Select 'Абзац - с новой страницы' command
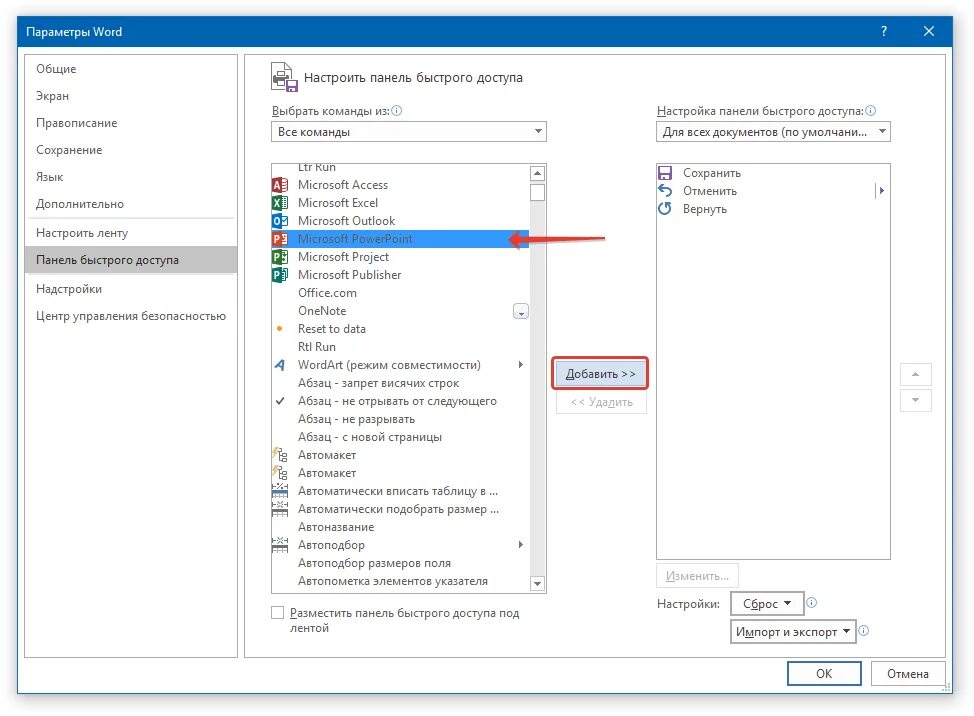The height and width of the screenshot is (716, 974). [x=401, y=437]
